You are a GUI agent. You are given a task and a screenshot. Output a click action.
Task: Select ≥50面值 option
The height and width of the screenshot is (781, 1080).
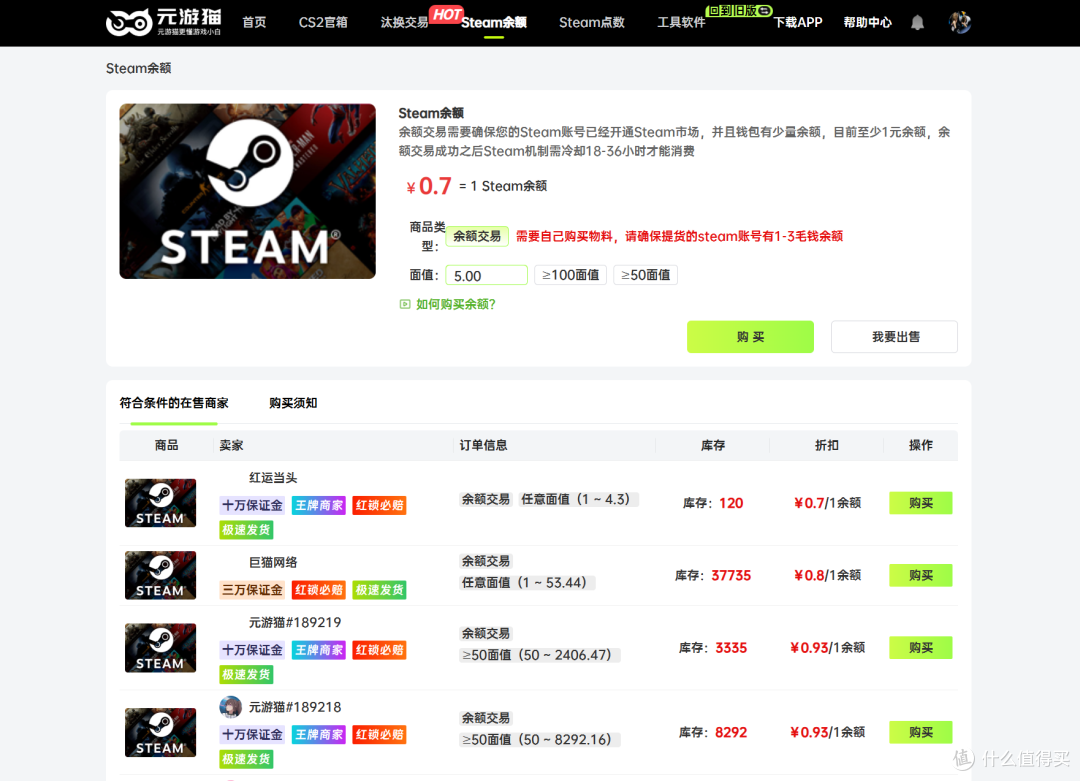645,275
